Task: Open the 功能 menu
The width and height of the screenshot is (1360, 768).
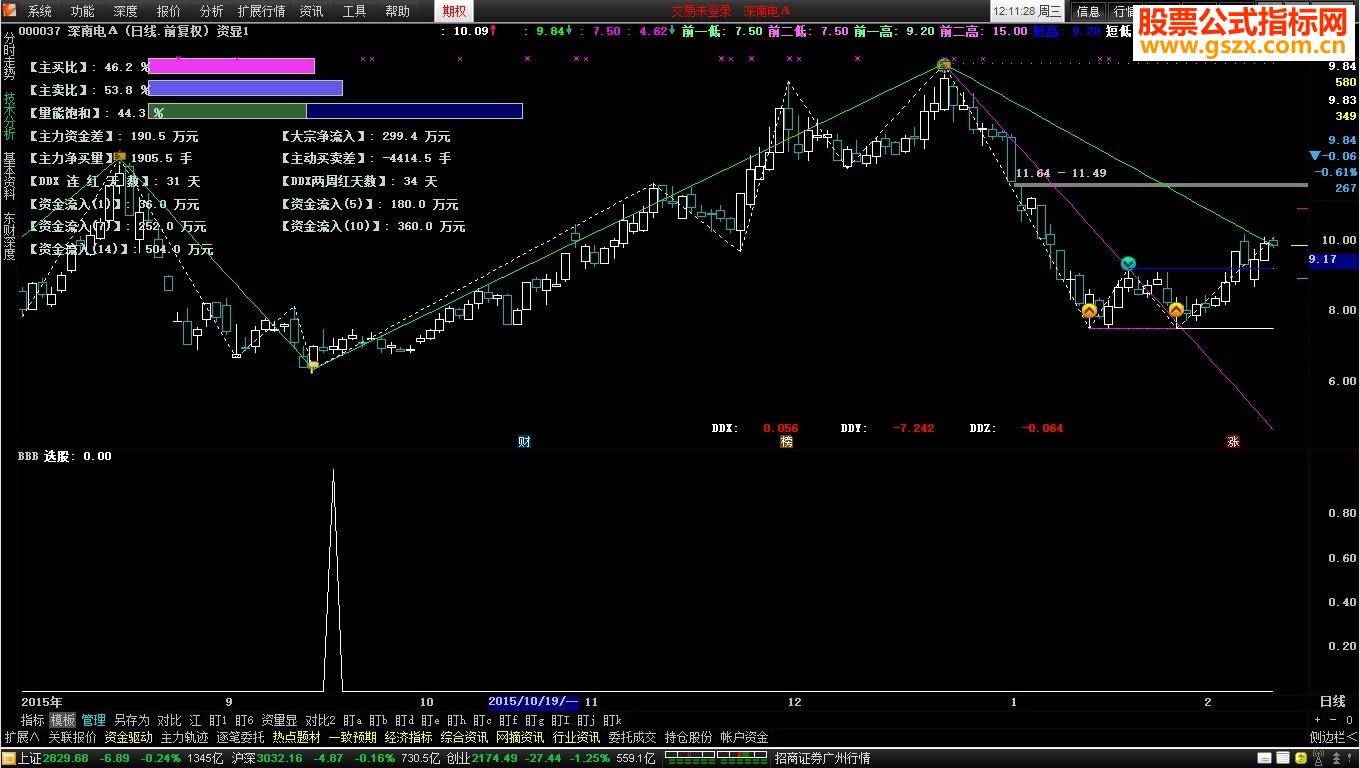Action: [x=83, y=12]
